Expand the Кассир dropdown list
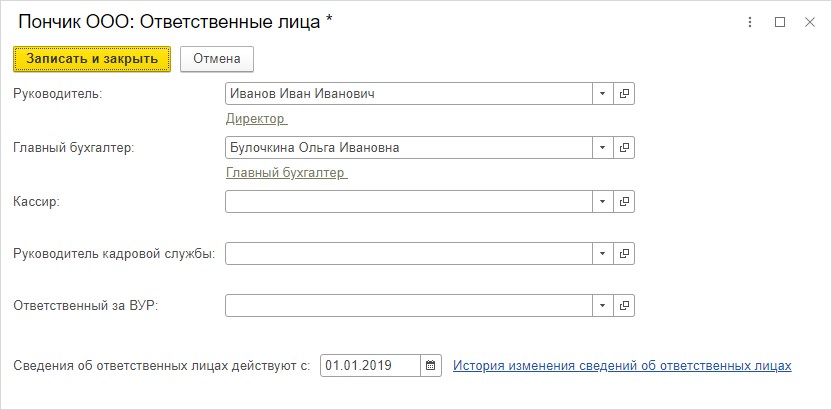Screen dimensions: 832x410 click(603, 202)
